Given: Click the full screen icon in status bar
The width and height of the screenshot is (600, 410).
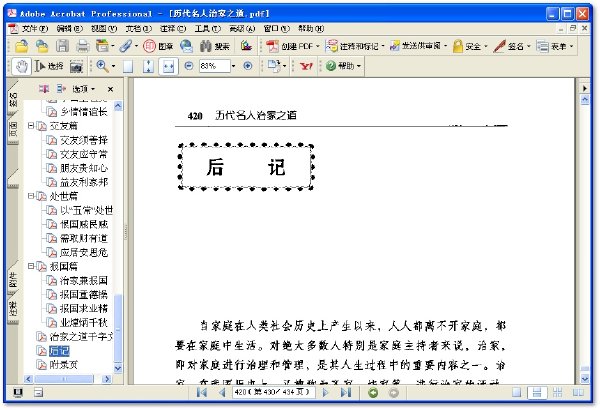Looking at the screenshot, I should (x=18, y=392).
